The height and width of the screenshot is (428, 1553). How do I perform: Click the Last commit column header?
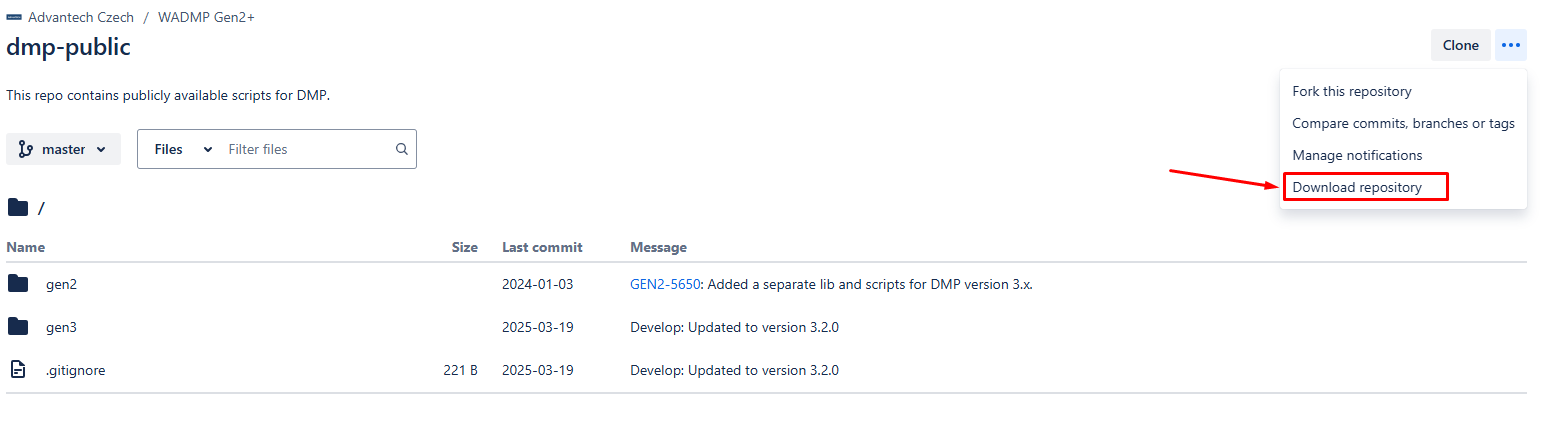tap(542, 247)
